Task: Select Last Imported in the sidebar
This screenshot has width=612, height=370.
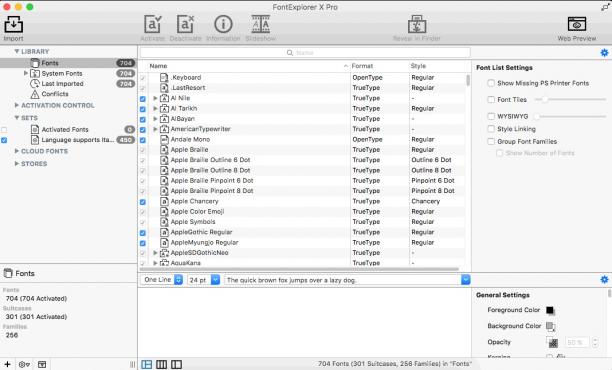Action: click(x=68, y=84)
